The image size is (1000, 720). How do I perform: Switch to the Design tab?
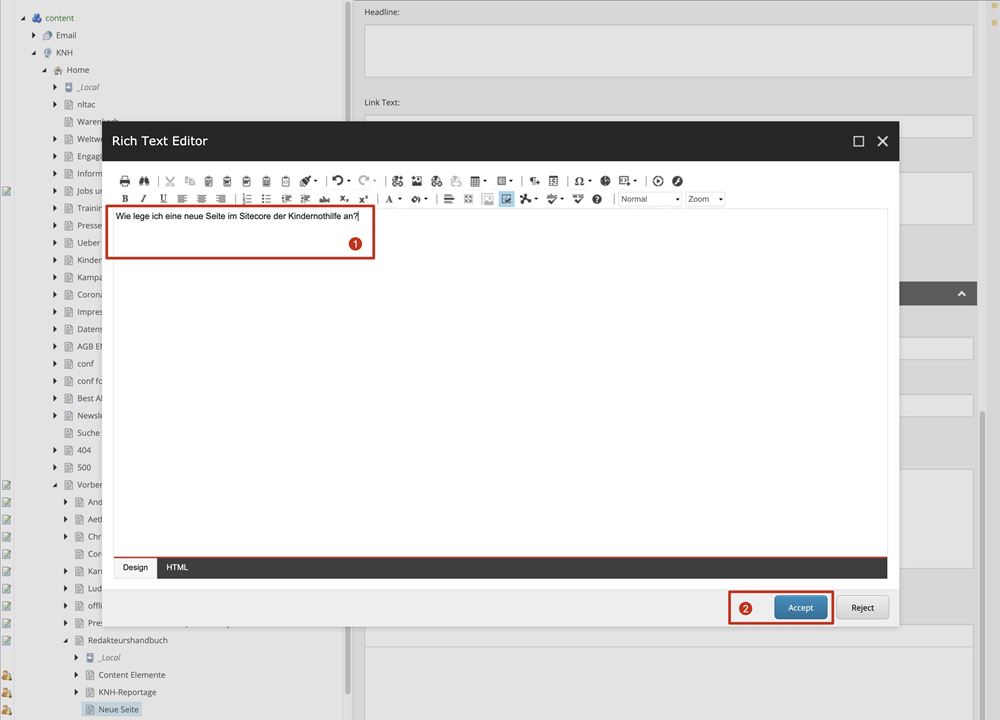(135, 568)
